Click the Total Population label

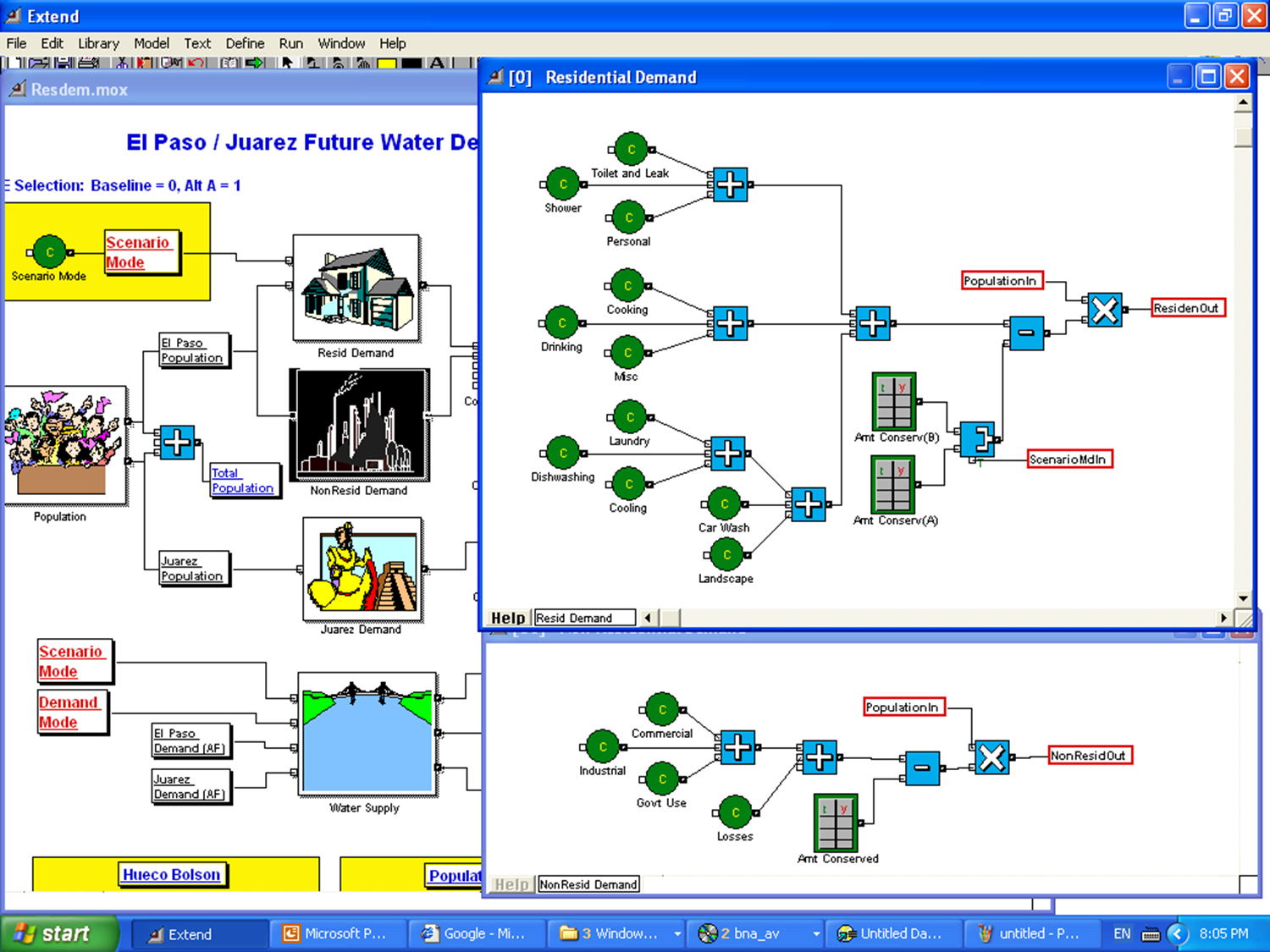243,480
